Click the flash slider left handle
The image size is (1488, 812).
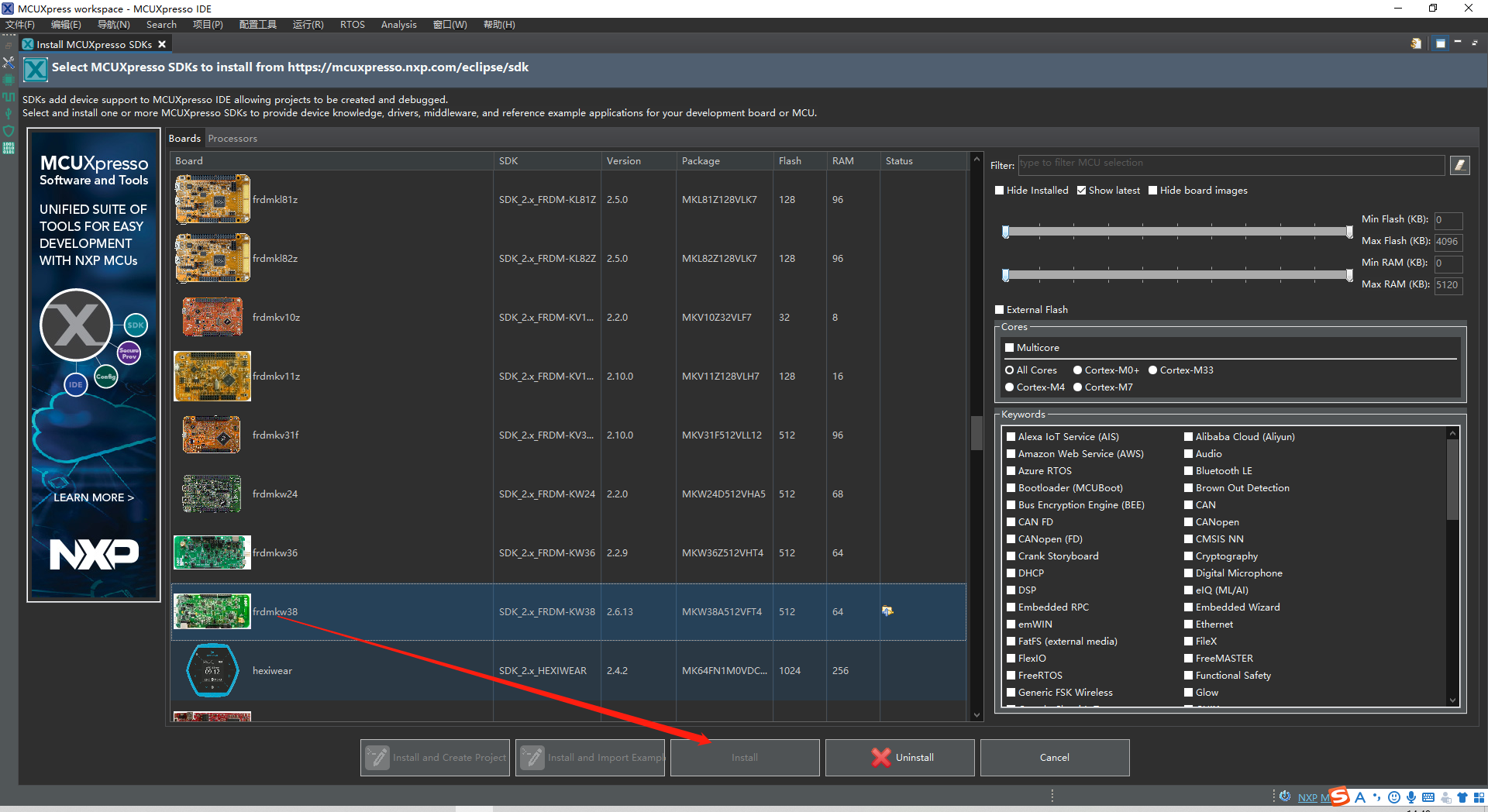1006,232
